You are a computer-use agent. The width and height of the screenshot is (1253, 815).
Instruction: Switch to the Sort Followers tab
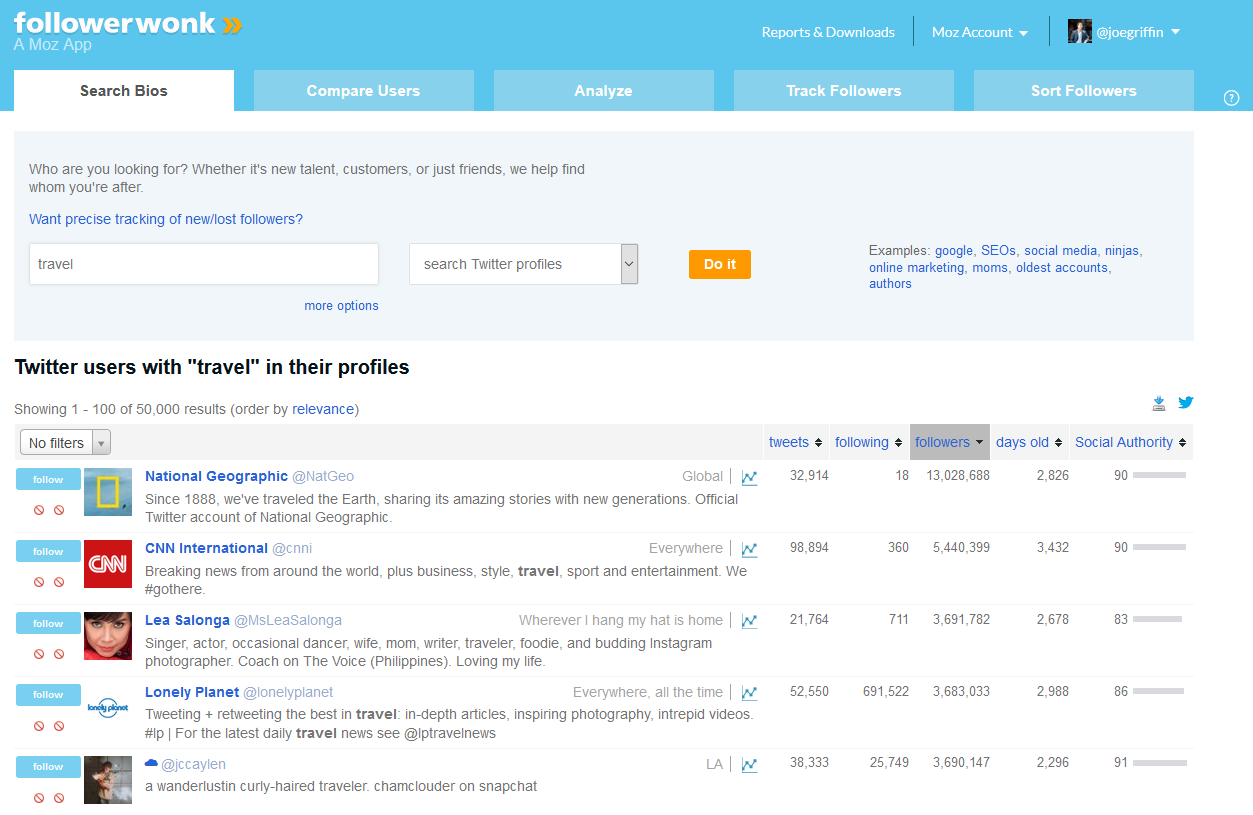(x=1083, y=91)
